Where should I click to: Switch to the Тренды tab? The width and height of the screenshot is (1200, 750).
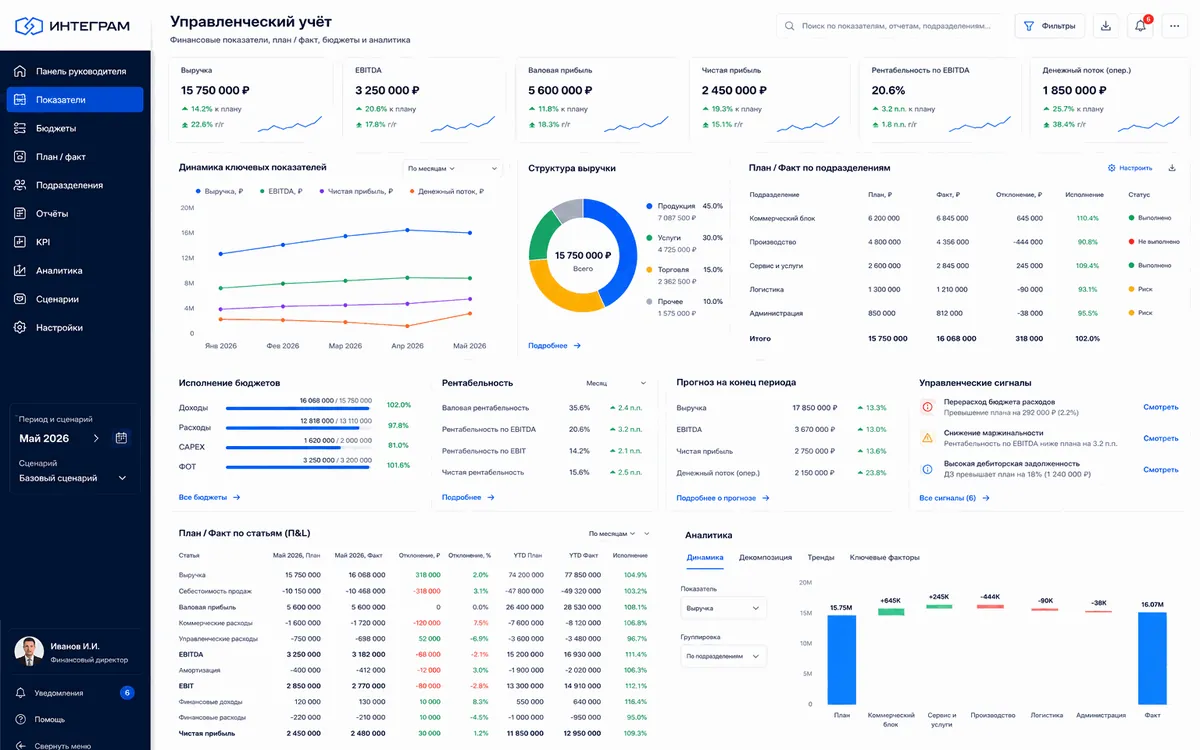pyautogui.click(x=821, y=557)
